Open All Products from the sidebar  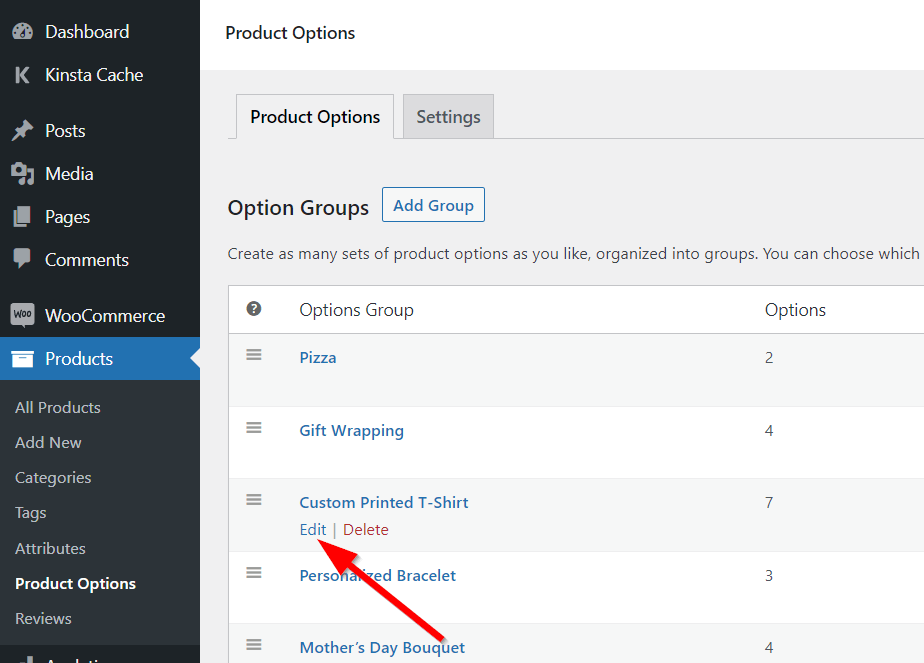pyautogui.click(x=57, y=407)
